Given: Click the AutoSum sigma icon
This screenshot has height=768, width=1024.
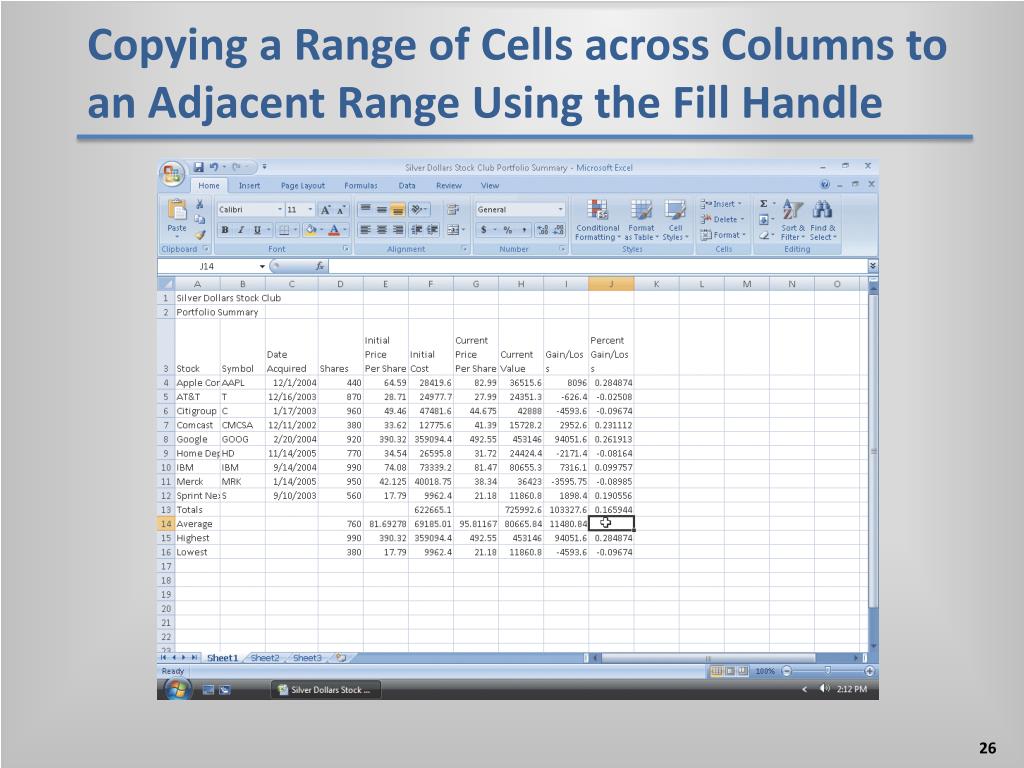Looking at the screenshot, I should pos(764,204).
